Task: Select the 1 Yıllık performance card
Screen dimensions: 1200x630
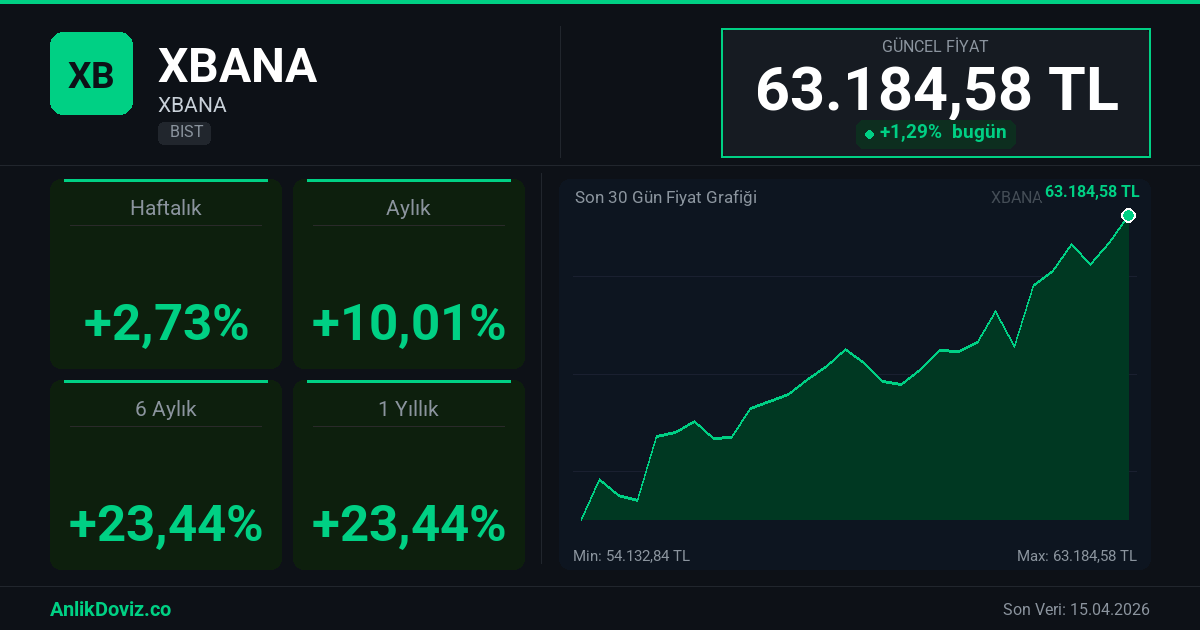Action: coord(408,475)
